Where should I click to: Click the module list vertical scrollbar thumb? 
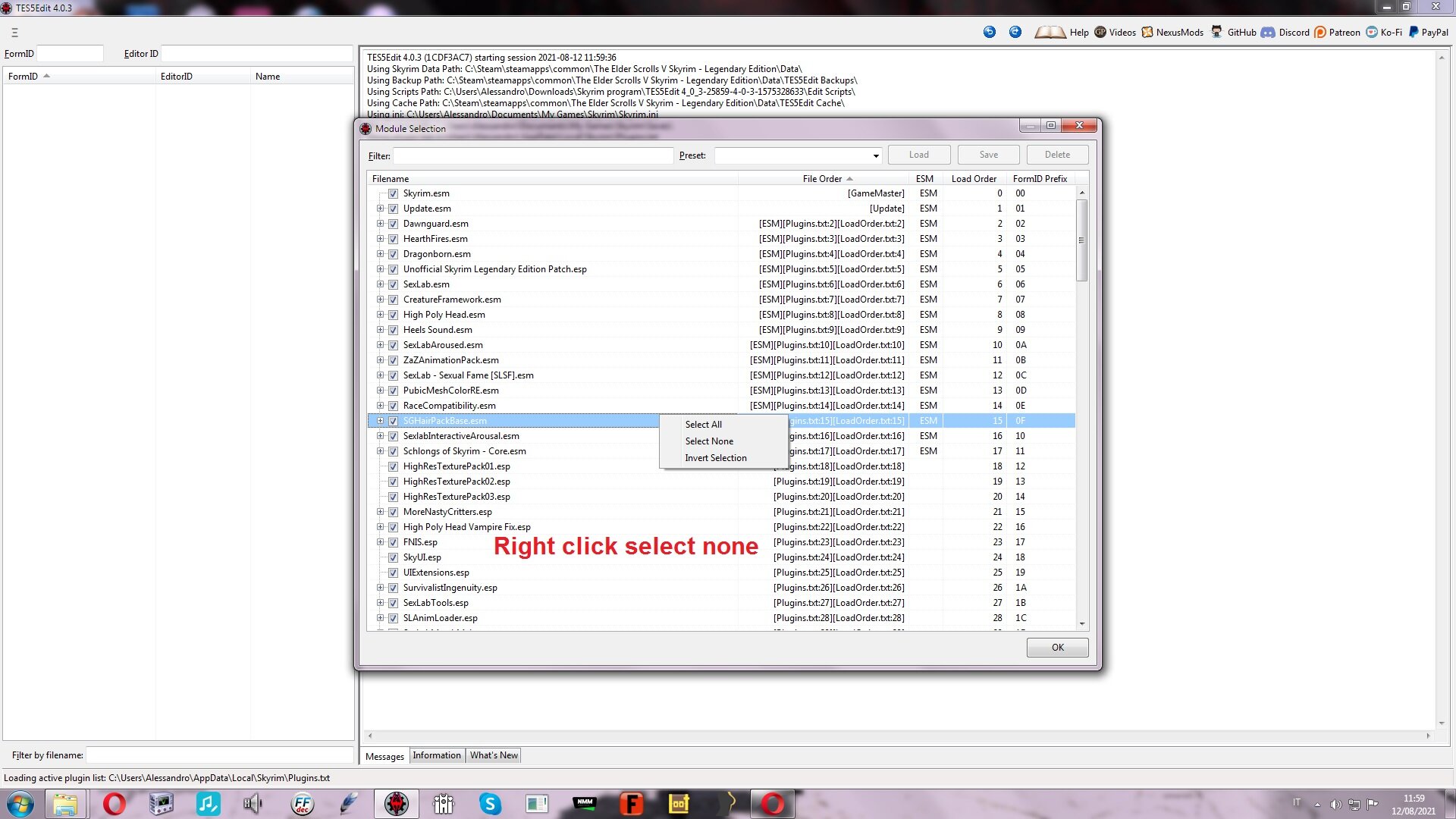[1081, 240]
